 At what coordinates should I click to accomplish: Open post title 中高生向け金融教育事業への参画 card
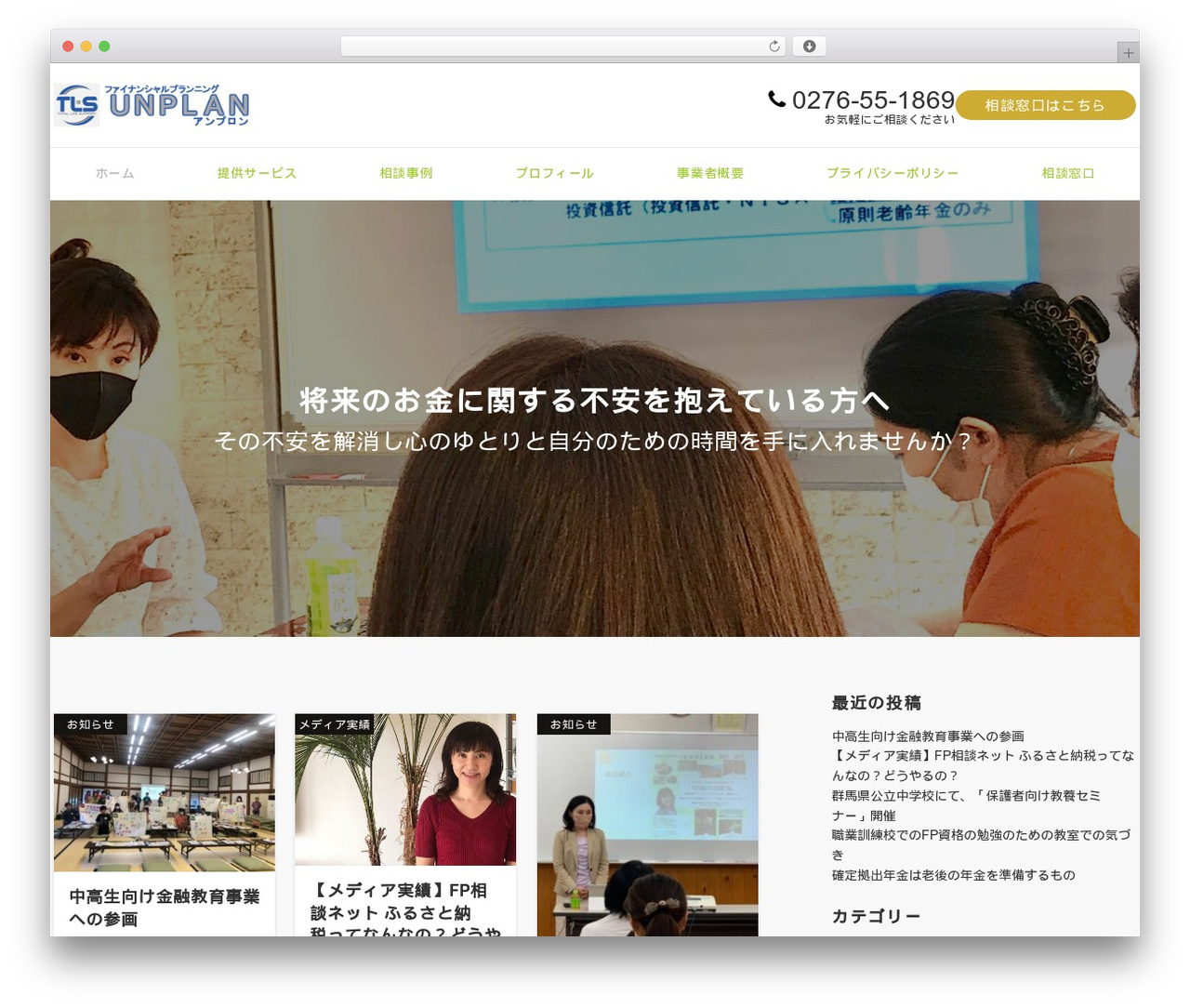coord(165,908)
